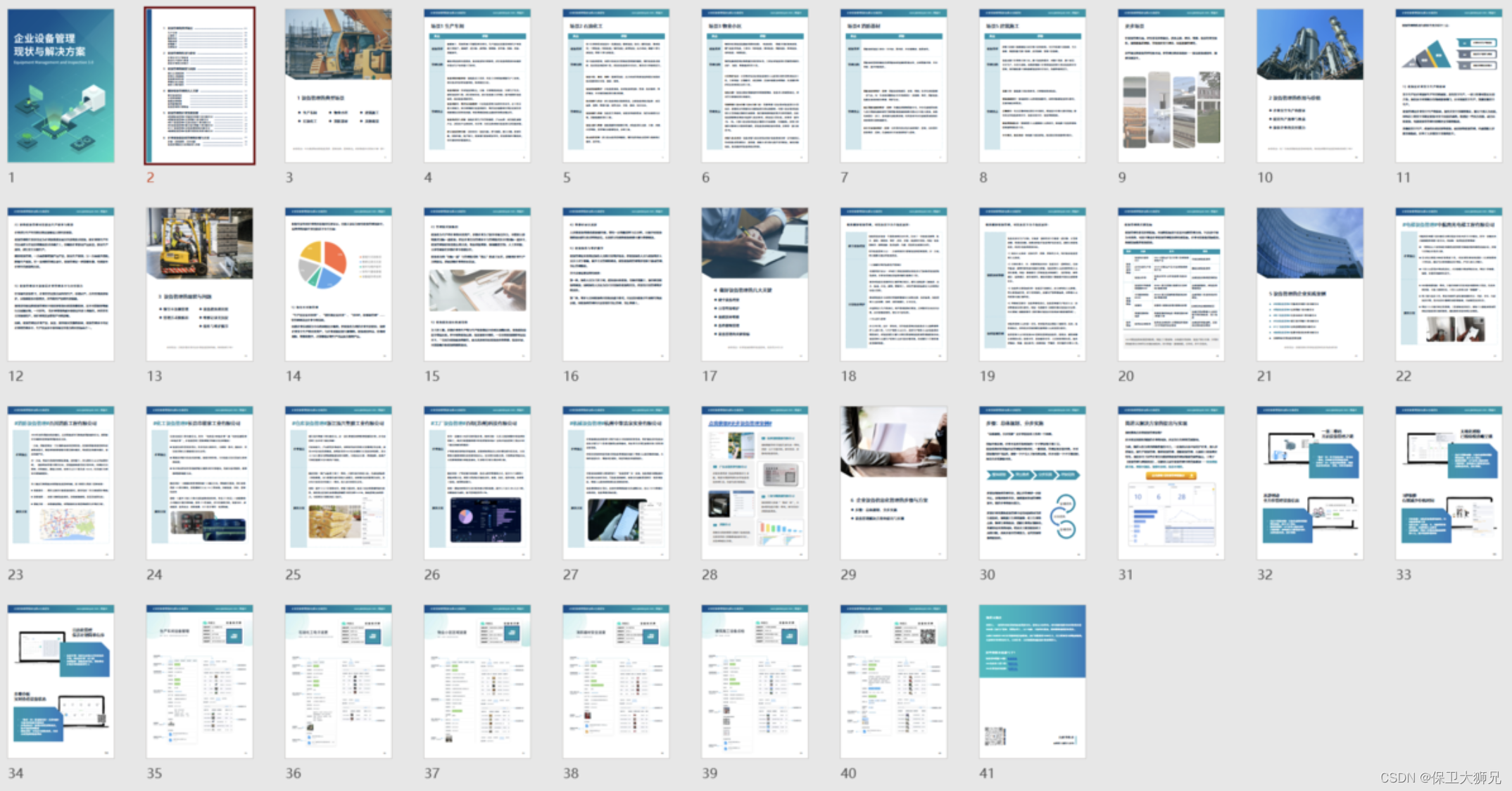Select slide 9 with four photo strips
Viewport: 1512px width, 791px height.
click(1171, 86)
